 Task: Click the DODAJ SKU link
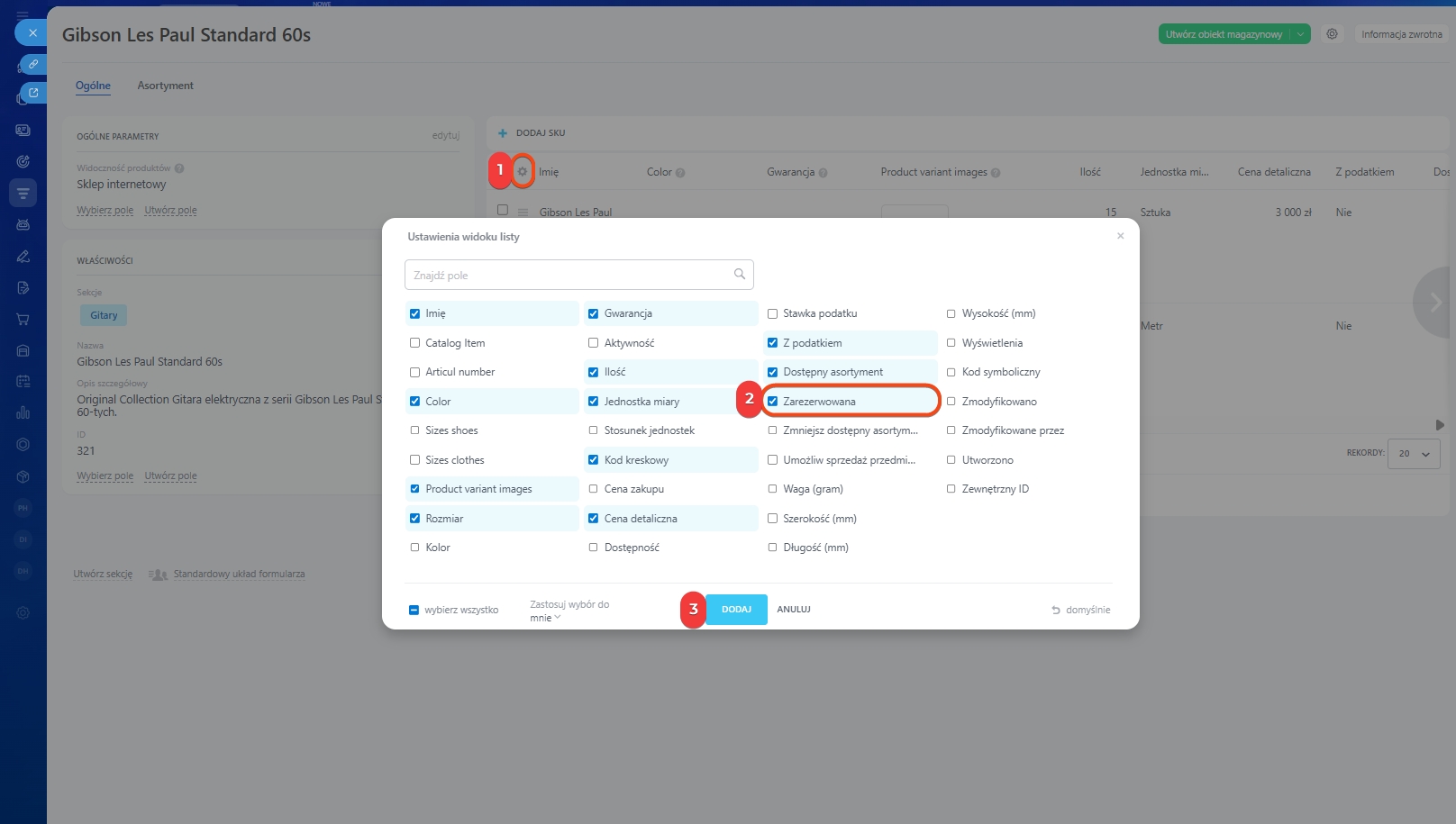click(541, 133)
